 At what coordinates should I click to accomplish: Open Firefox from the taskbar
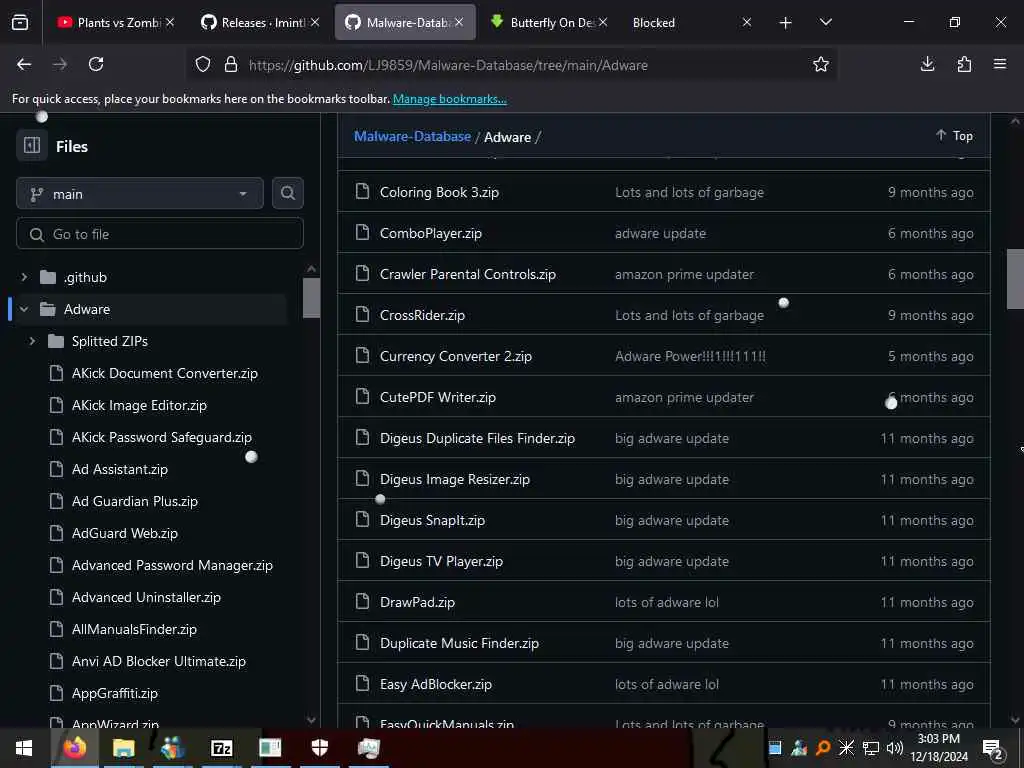click(x=74, y=748)
